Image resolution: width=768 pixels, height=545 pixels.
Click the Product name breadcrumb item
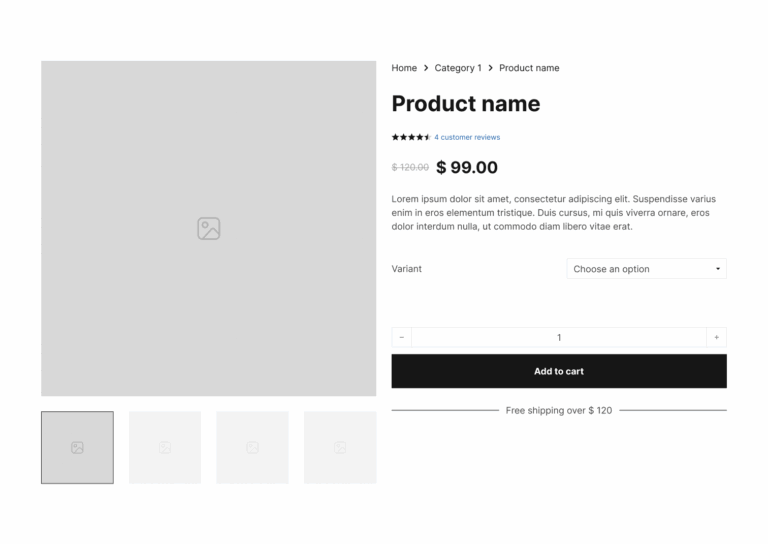529,68
